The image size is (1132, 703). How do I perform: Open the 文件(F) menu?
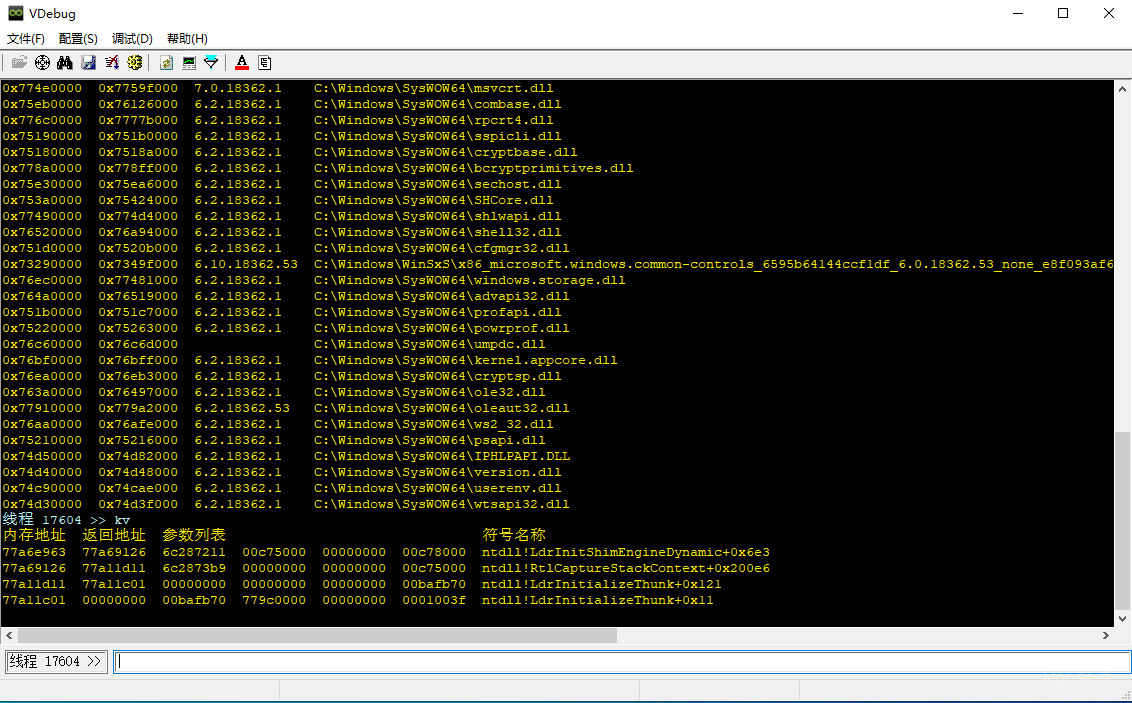tap(26, 39)
